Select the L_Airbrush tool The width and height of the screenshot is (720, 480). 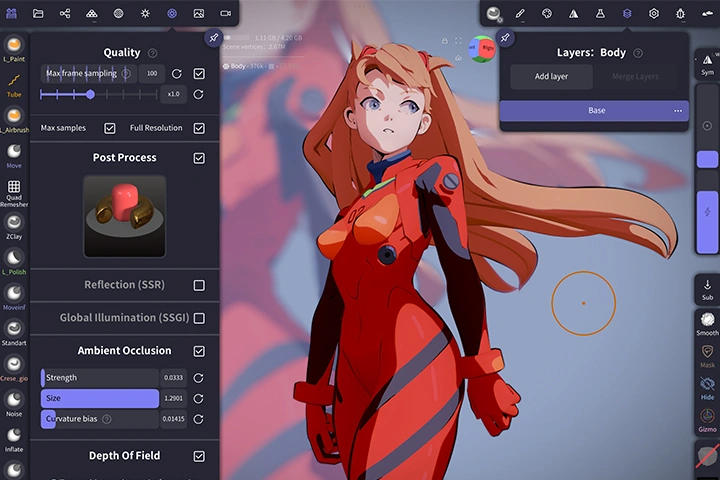pyautogui.click(x=14, y=120)
